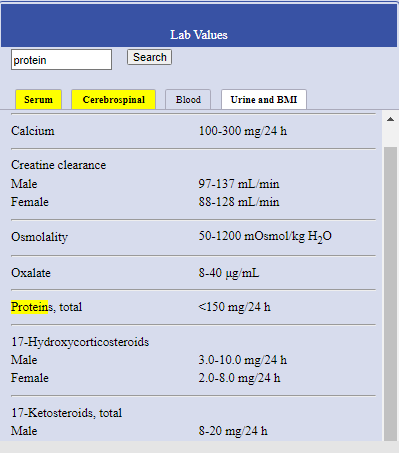
Task: Click the 17-Hydroxycorticosteroids heading
Action: (x=80, y=342)
